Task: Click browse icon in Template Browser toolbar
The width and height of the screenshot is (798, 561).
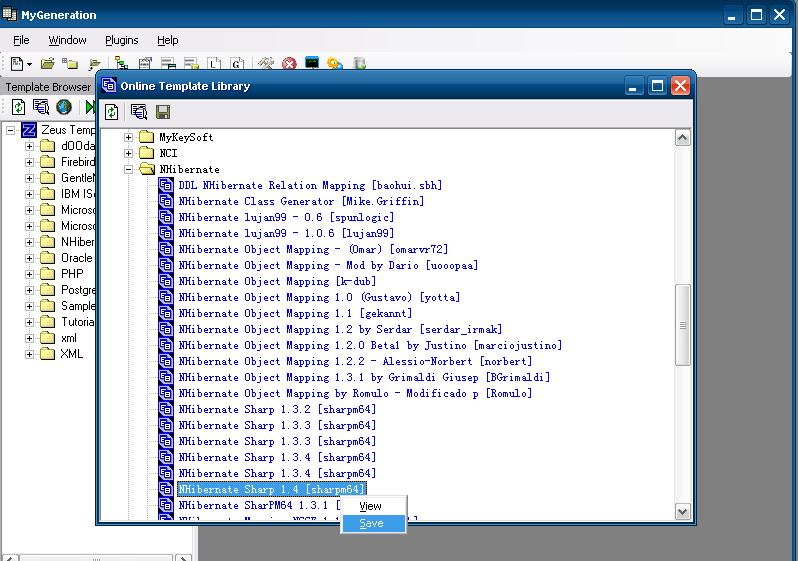Action: [x=41, y=107]
